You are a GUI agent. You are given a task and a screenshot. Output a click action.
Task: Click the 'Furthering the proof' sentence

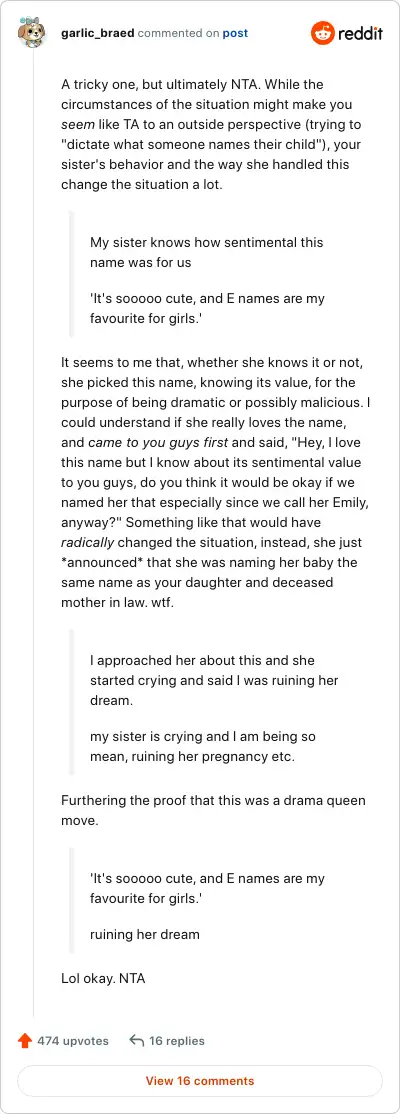pyautogui.click(x=213, y=811)
